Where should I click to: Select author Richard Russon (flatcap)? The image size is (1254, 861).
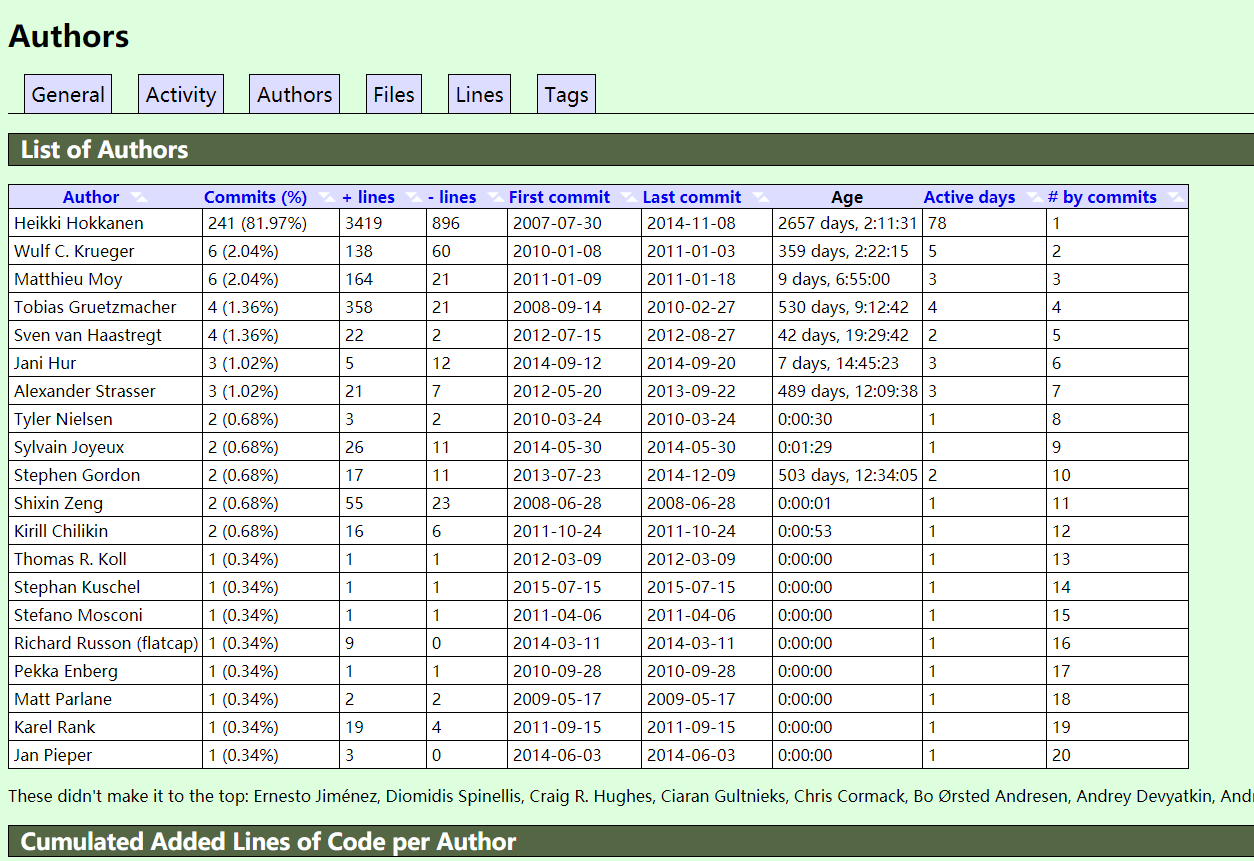coord(106,643)
